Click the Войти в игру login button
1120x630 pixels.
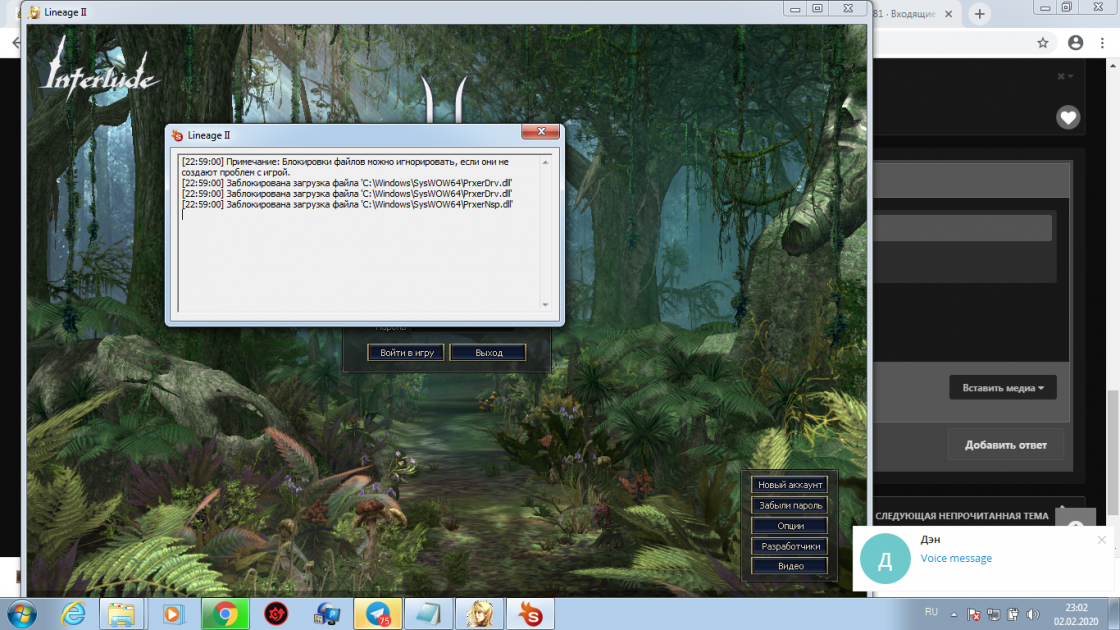(406, 353)
